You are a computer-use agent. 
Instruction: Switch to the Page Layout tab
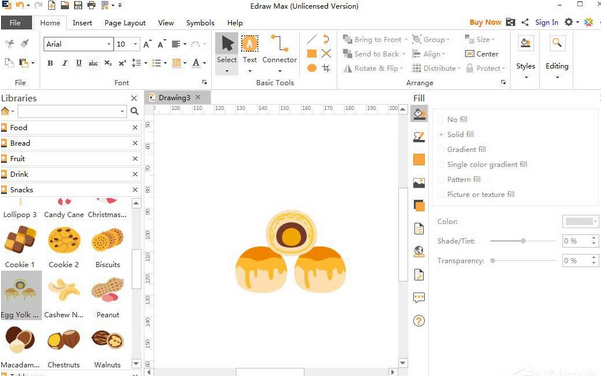[x=125, y=23]
